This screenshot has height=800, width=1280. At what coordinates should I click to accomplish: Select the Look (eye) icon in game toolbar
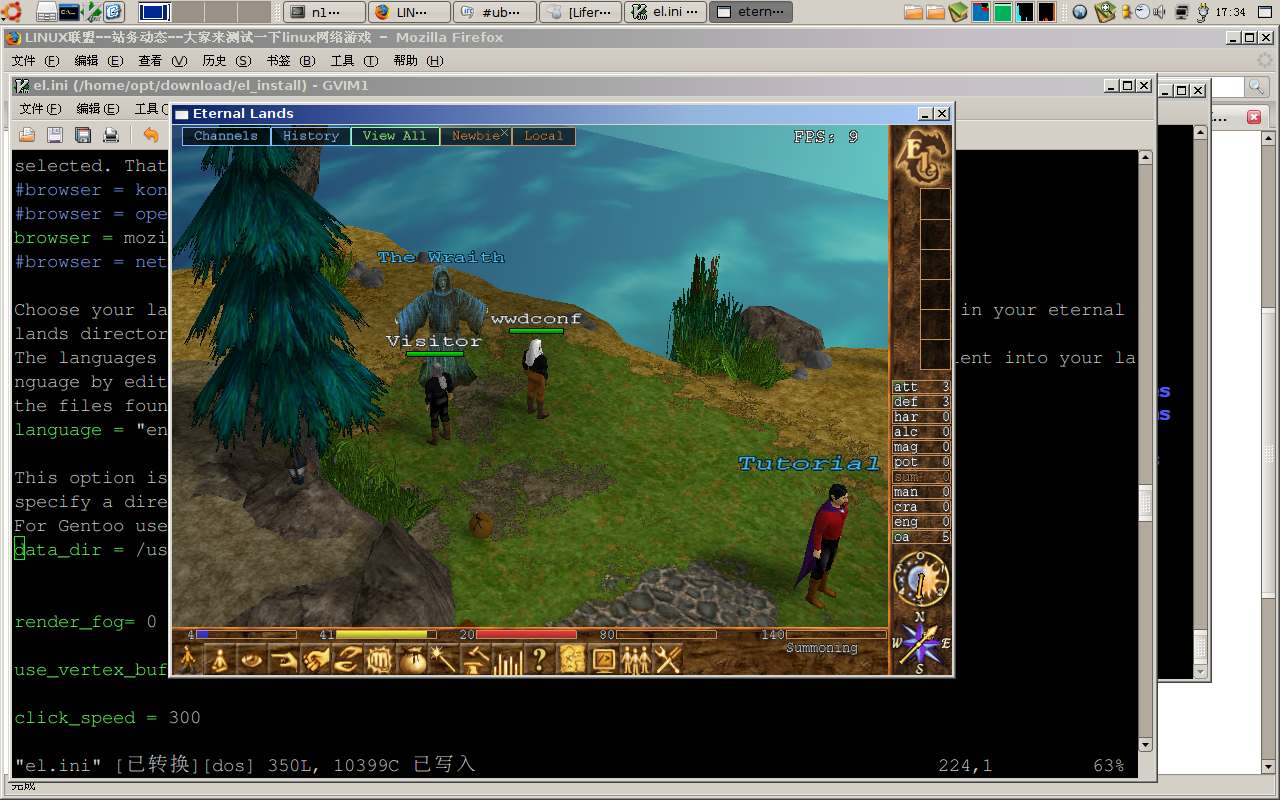tap(252, 660)
